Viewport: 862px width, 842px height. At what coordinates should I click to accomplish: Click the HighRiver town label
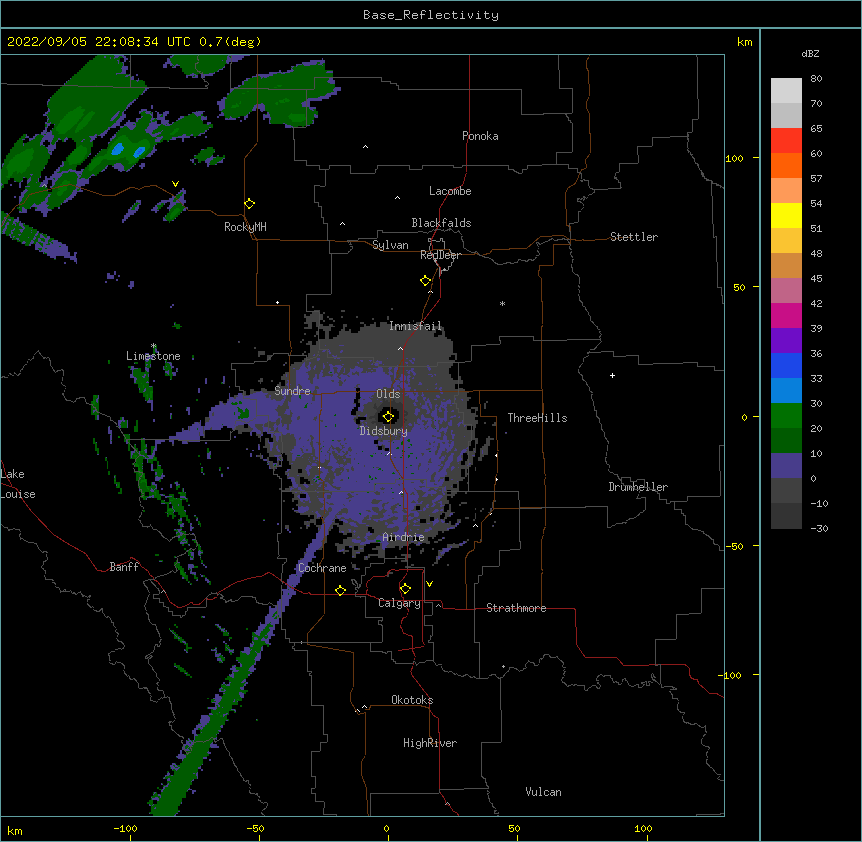430,743
